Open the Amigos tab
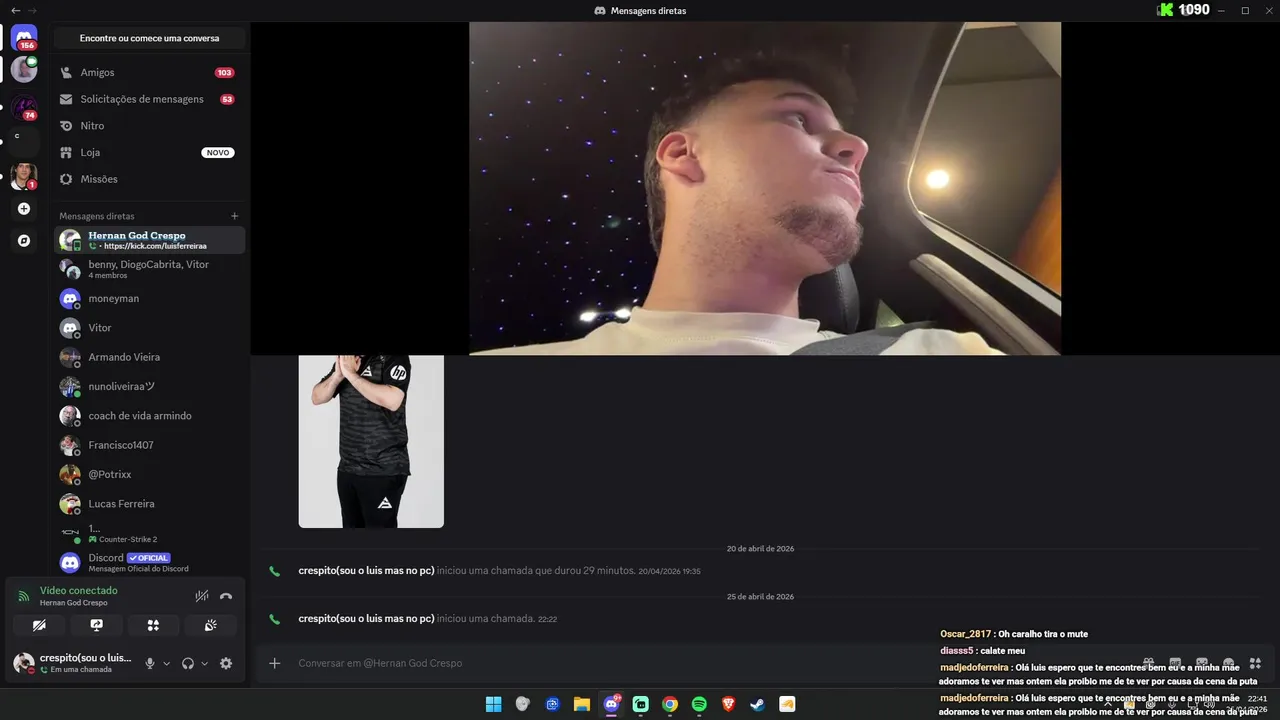 point(149,73)
